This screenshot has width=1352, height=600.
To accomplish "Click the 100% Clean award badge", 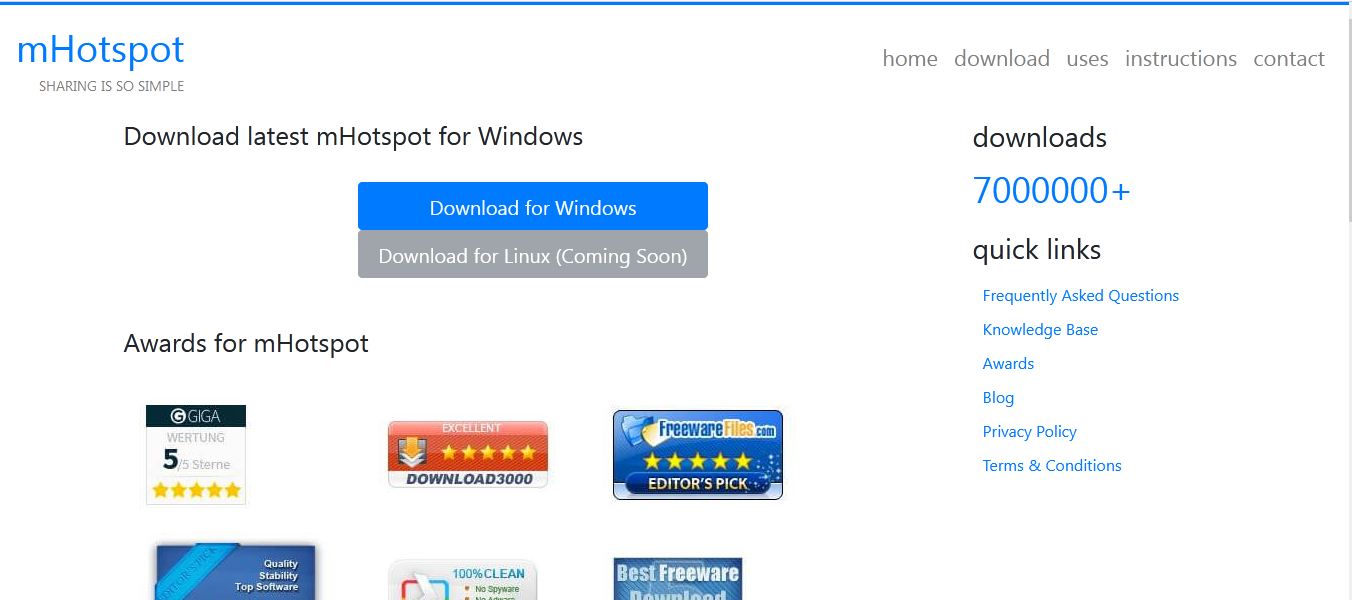I will (463, 580).
